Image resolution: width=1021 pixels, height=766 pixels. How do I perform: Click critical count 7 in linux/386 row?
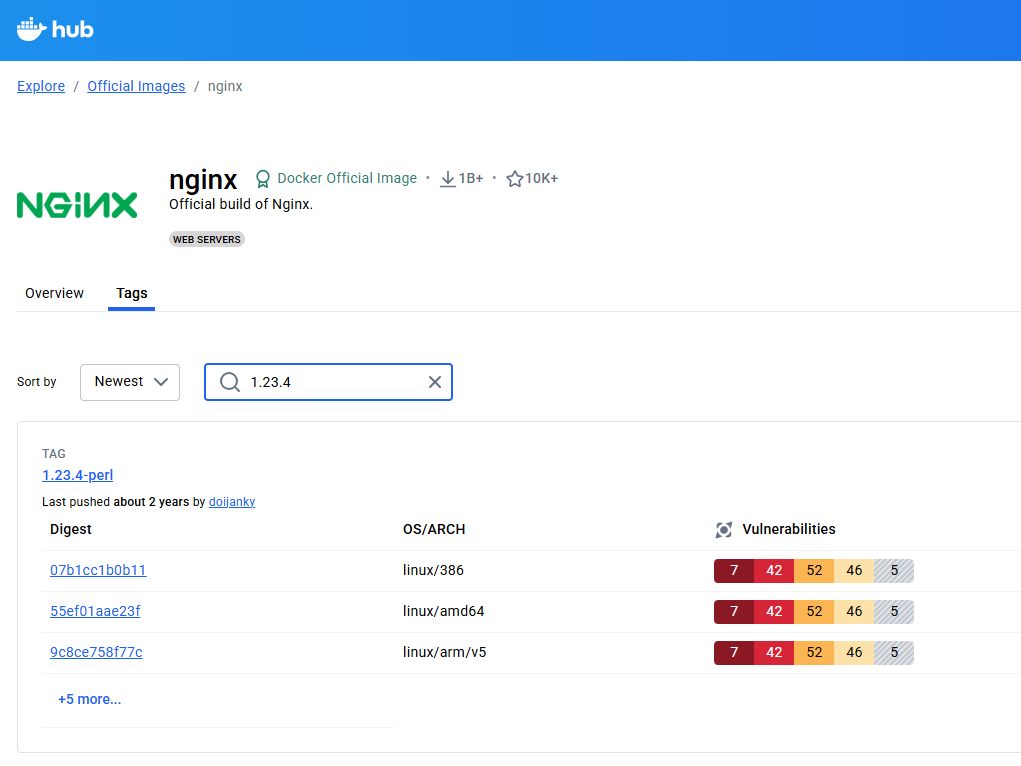click(734, 571)
